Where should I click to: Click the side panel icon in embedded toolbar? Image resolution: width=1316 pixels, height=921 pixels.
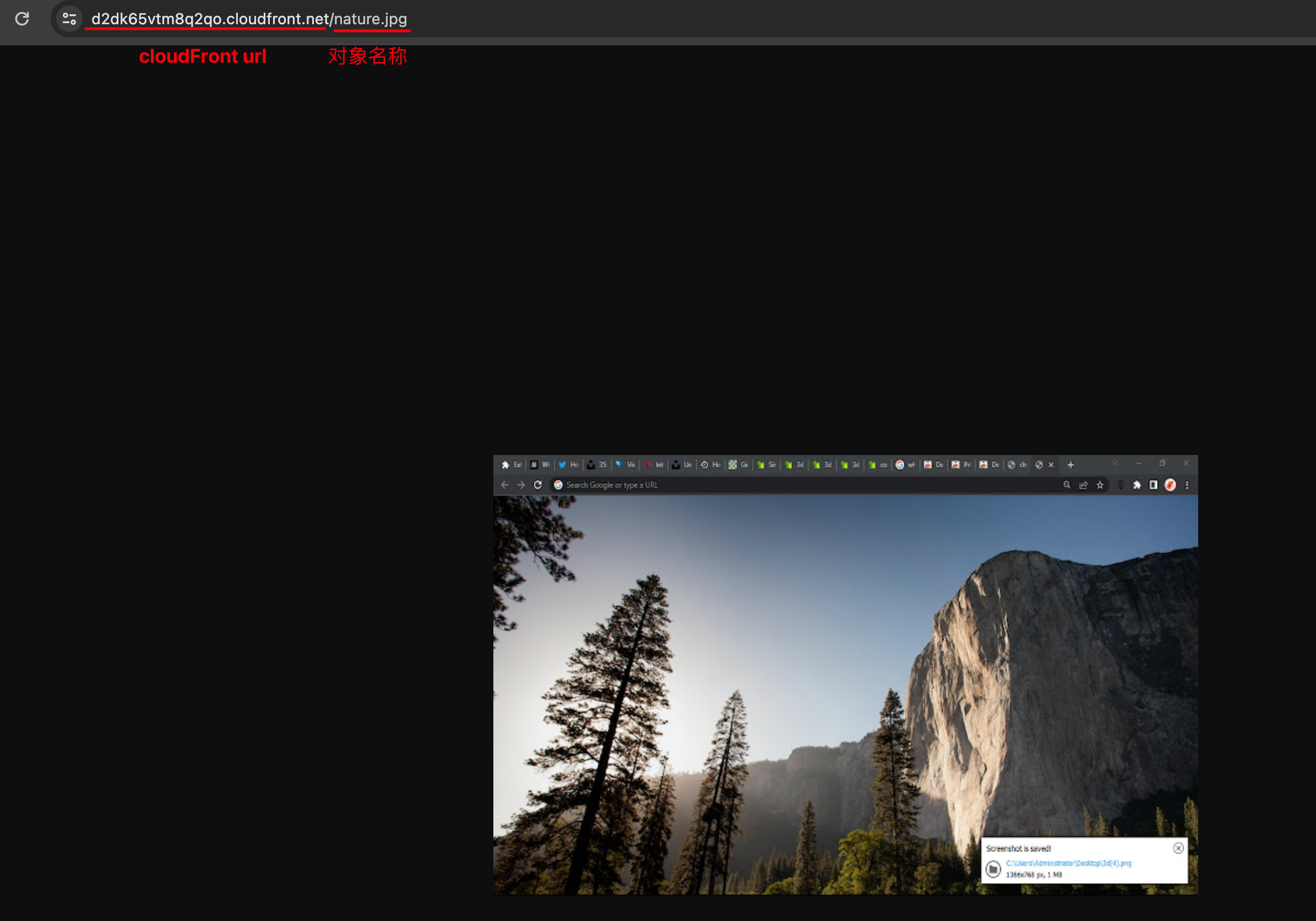(x=1153, y=485)
